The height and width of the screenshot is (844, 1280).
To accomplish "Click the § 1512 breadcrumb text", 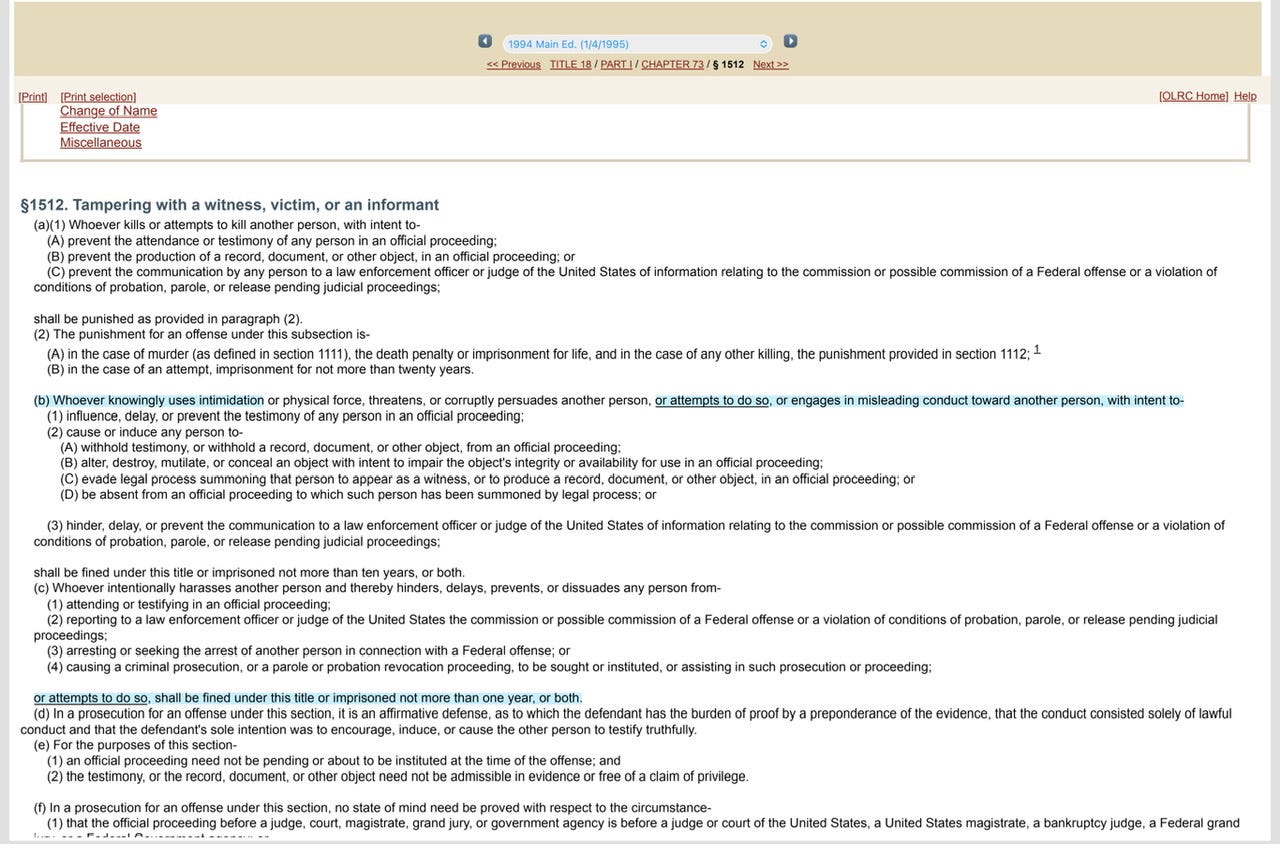I will click(728, 64).
